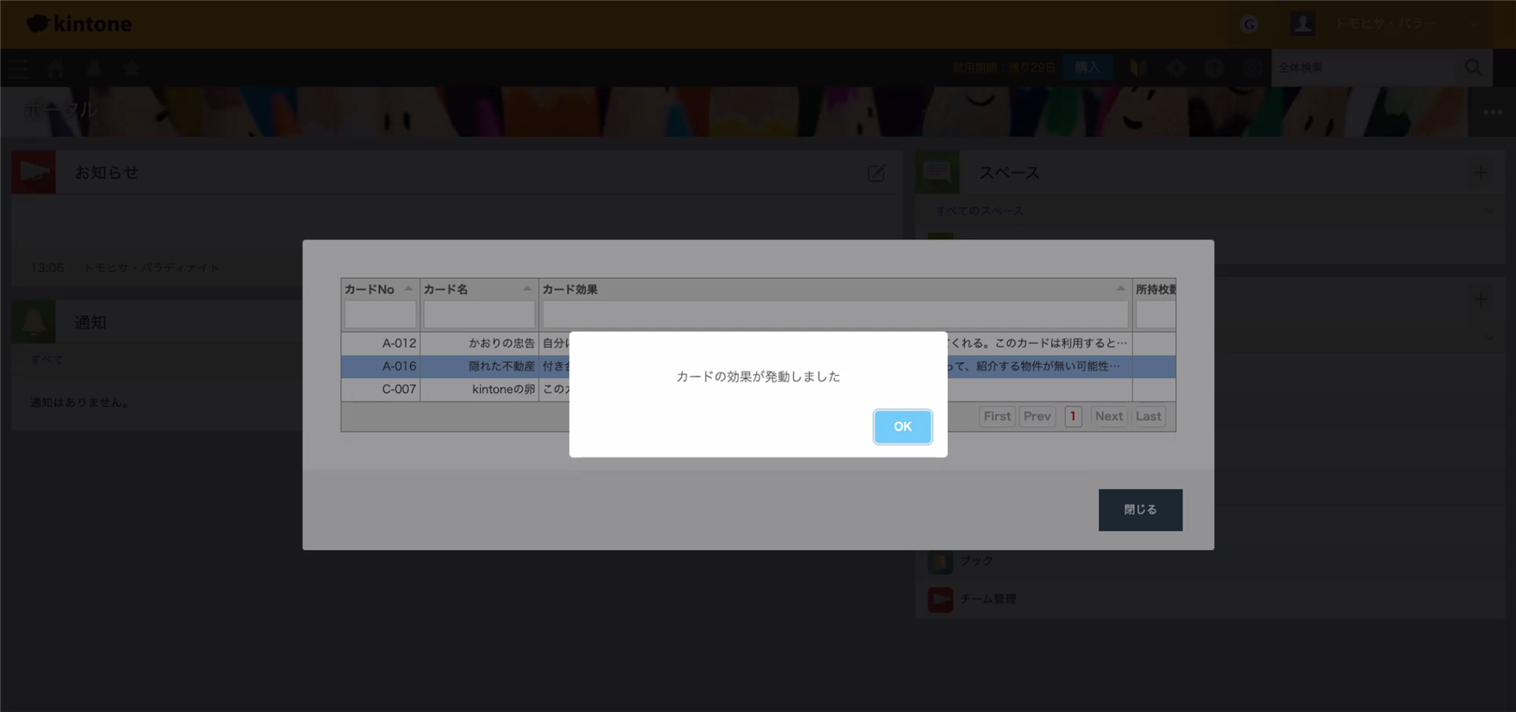This screenshot has width=1516, height=712.
Task: Open settings with the gear icon
Action: tap(1176, 68)
